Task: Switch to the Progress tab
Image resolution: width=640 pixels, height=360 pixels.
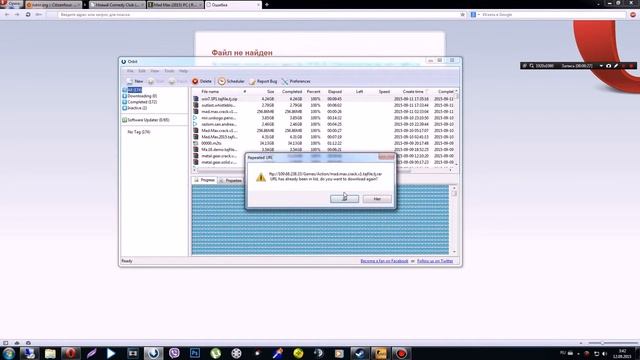Action: (x=204, y=180)
